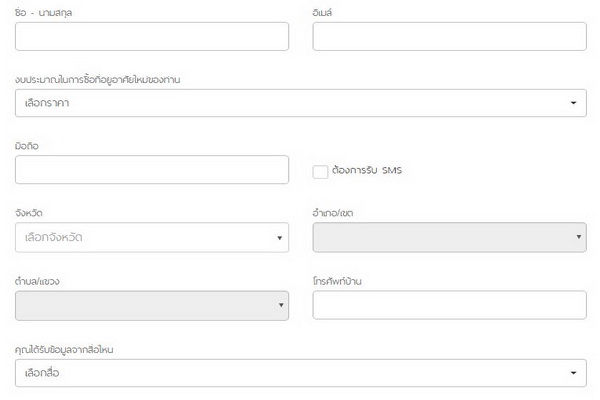600x400 pixels.
Task: Click into the โทรศัพท์บ้าน field
Action: tap(449, 305)
